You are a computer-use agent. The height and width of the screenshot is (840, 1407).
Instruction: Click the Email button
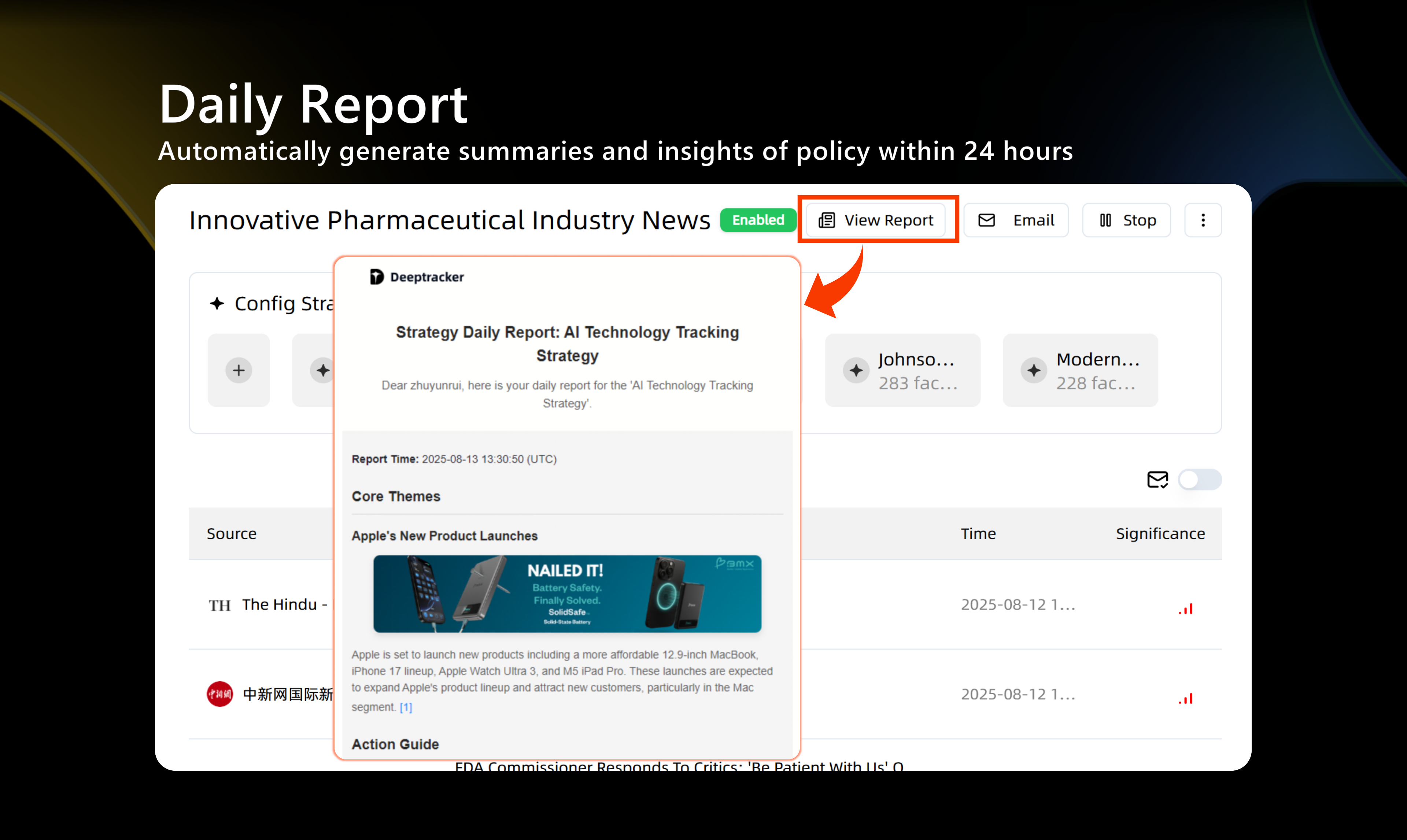(x=1016, y=220)
